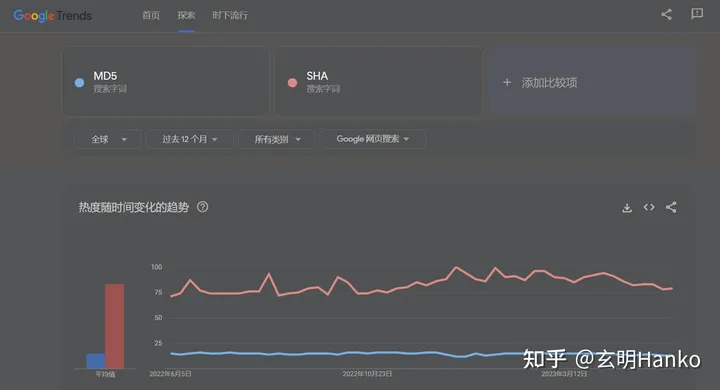Add comparison with 添加比较项 button
The image size is (720, 390).
[x=592, y=81]
